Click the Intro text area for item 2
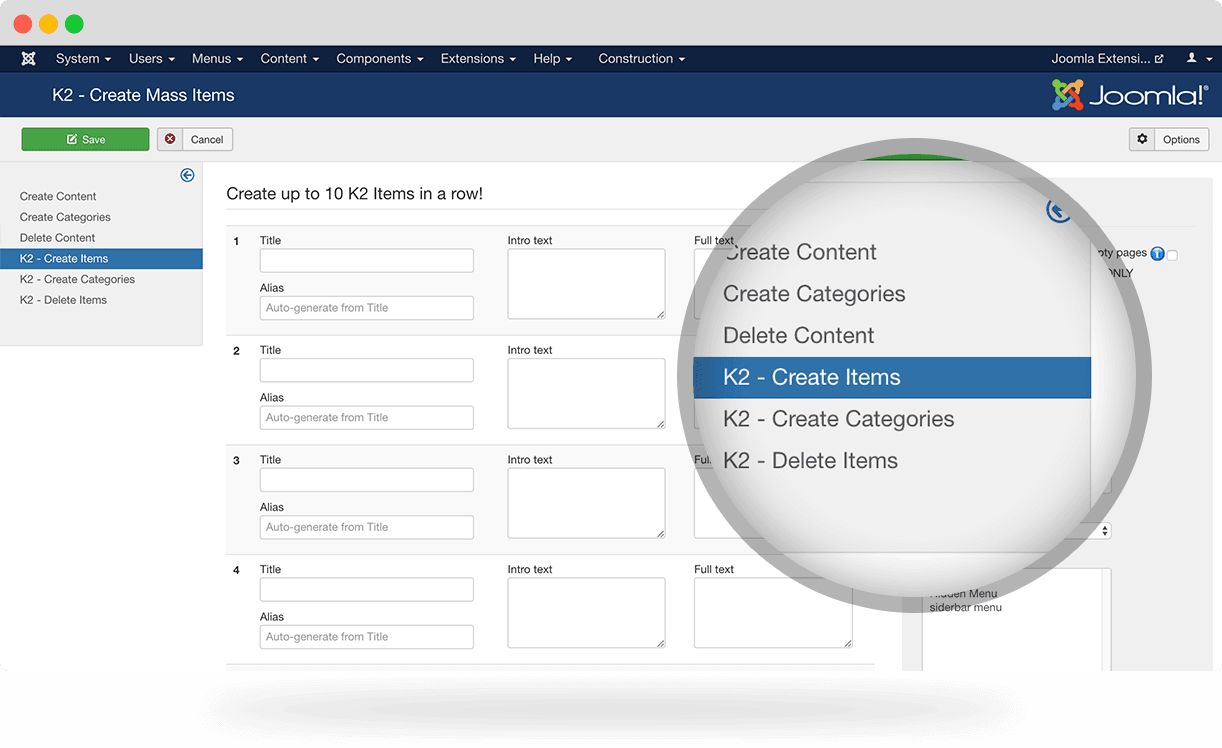 [586, 394]
